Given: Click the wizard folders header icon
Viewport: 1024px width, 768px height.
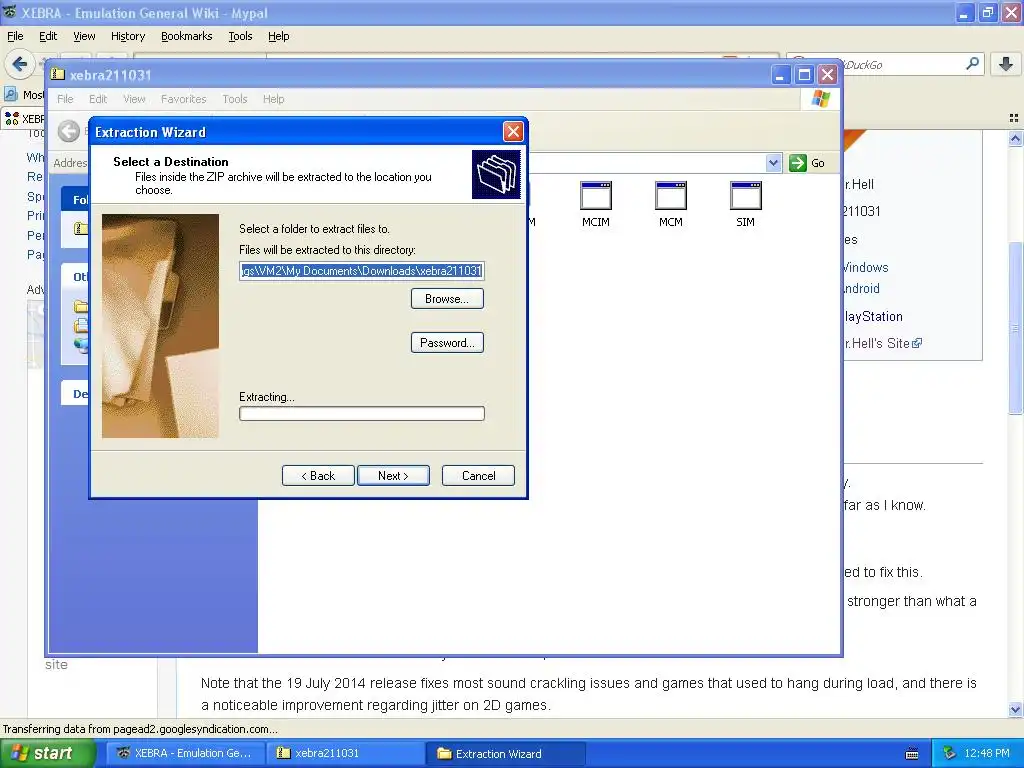Looking at the screenshot, I should [496, 174].
